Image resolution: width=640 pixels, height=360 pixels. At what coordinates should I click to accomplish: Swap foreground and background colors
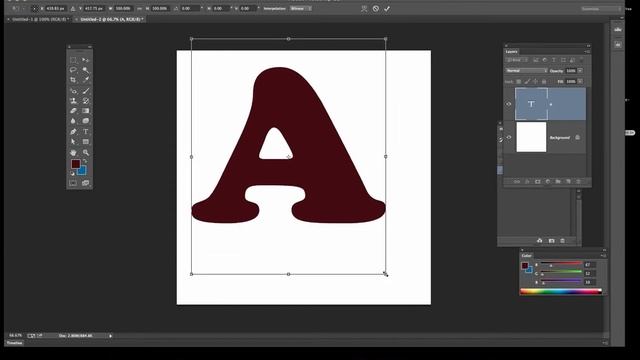pos(85,161)
